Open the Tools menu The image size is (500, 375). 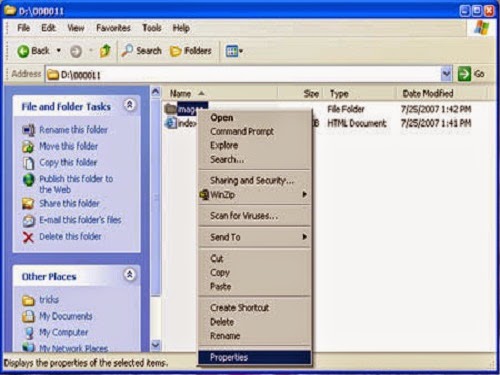tap(152, 28)
